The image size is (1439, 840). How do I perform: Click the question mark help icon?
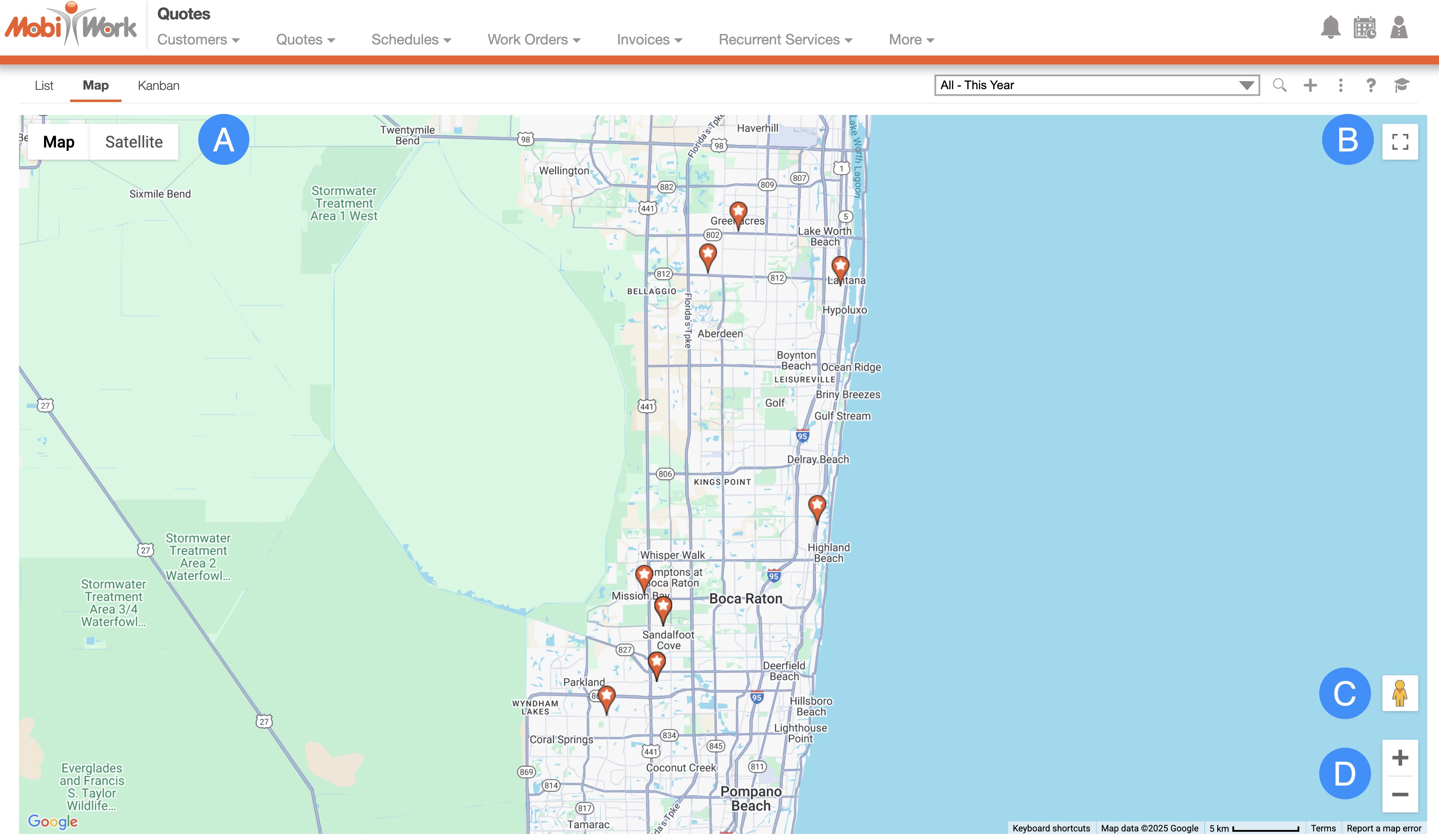(1371, 86)
